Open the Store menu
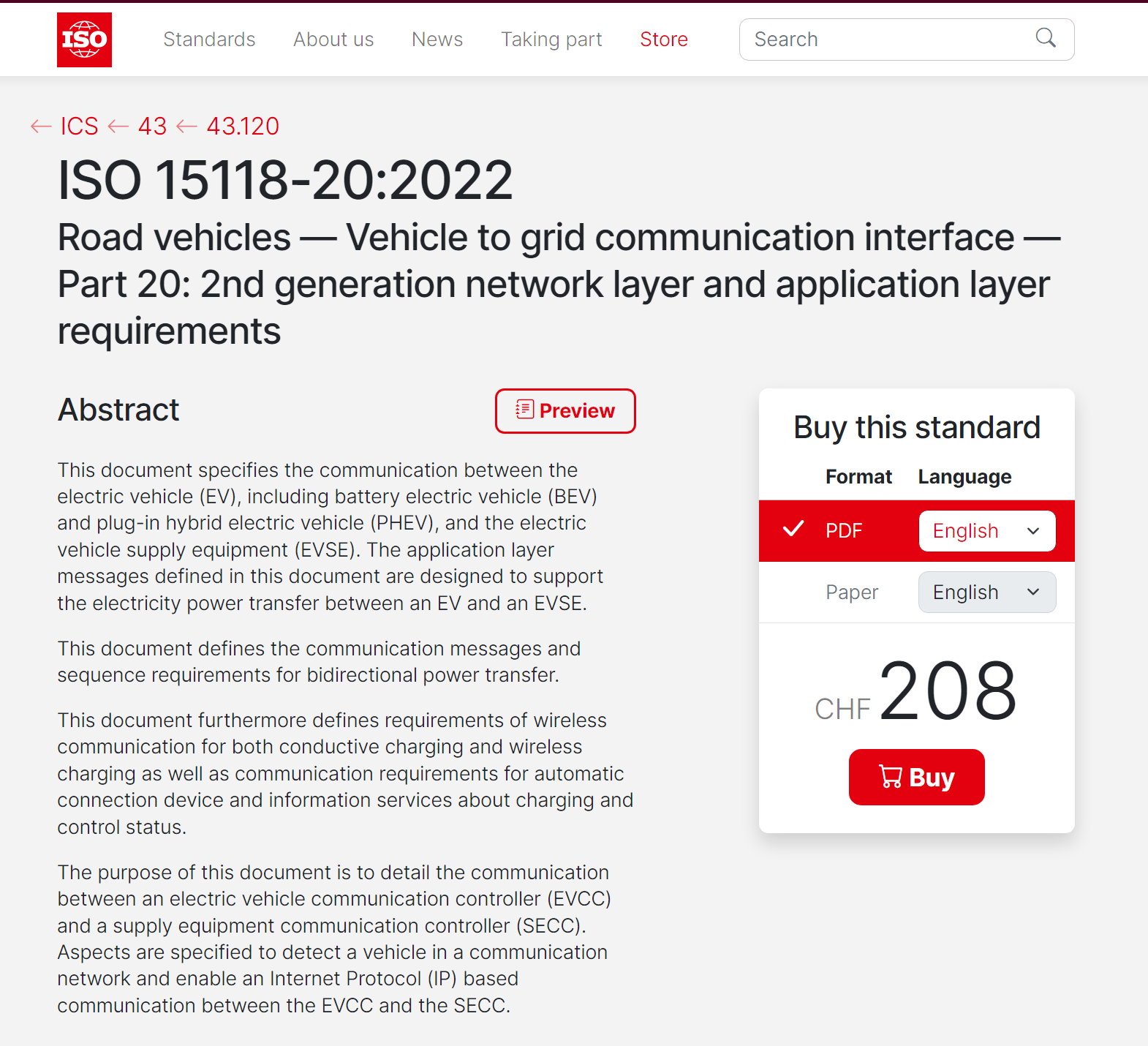The height and width of the screenshot is (1046, 1148). 664,39
